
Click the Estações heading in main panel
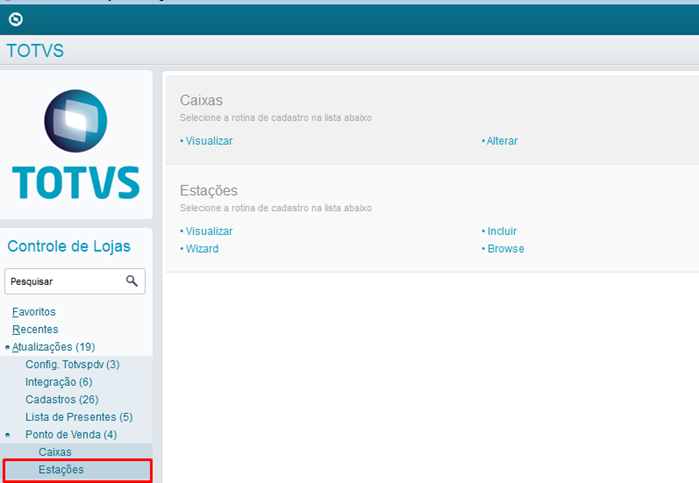point(209,190)
